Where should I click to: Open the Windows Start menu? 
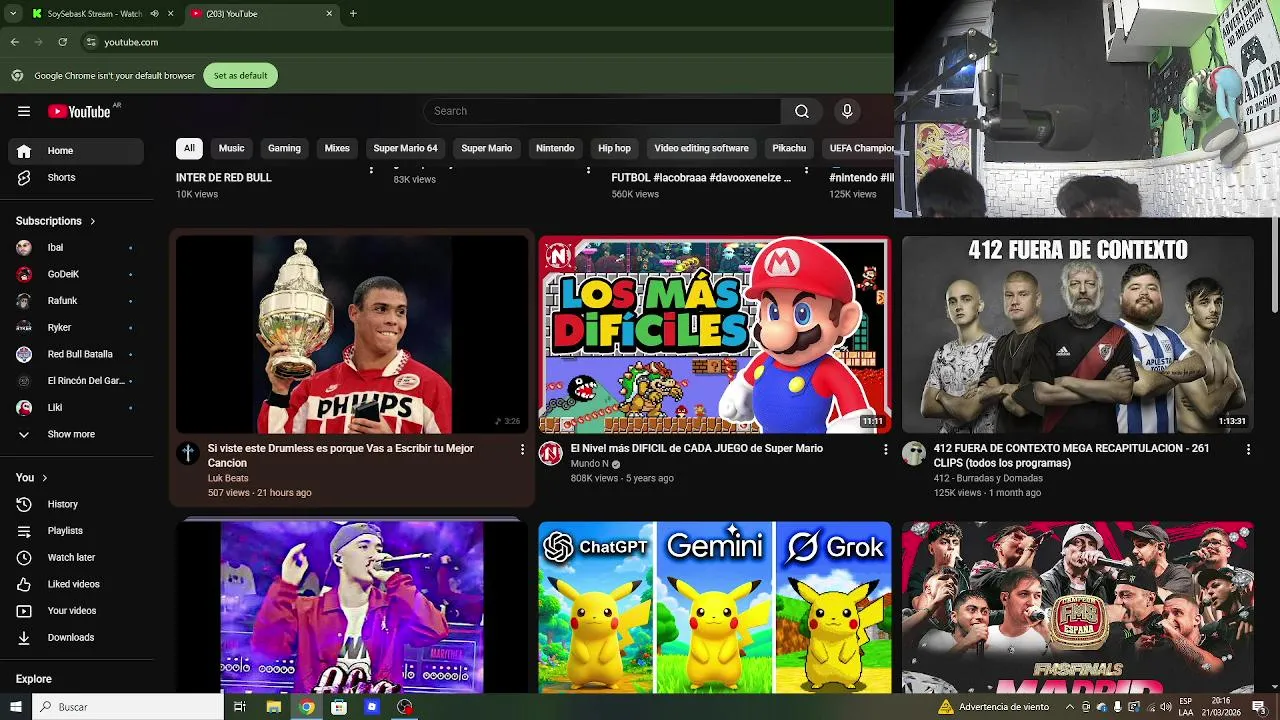[x=16, y=707]
